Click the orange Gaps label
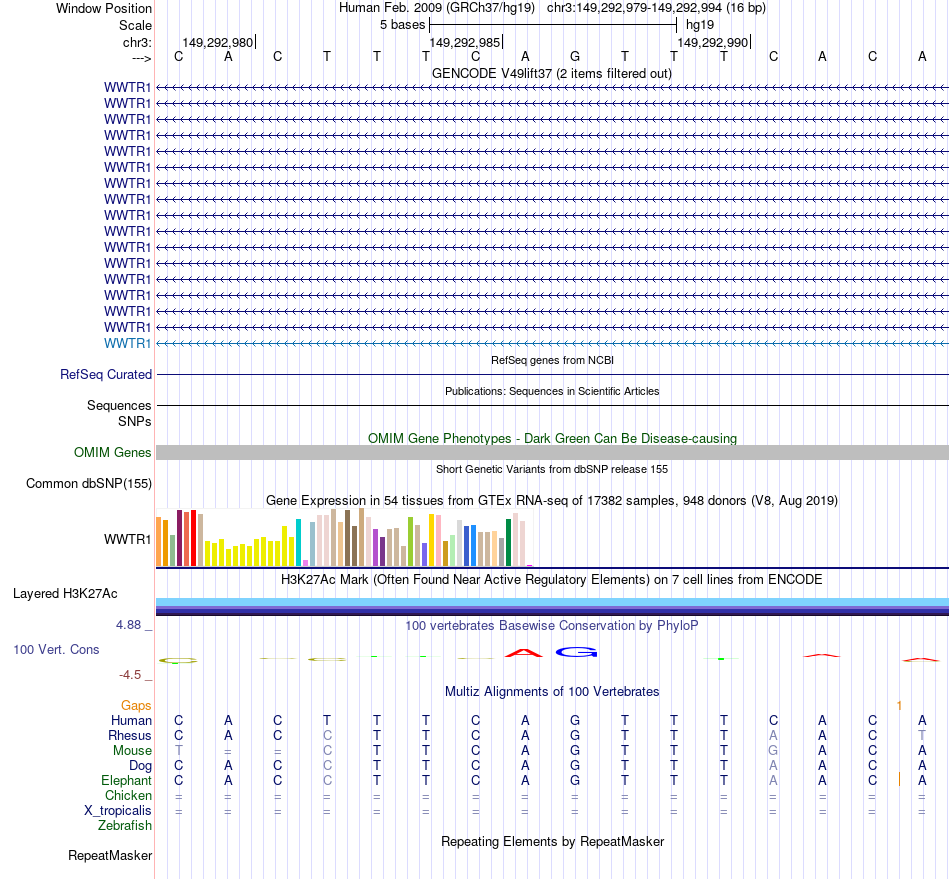The image size is (950, 879). (x=136, y=705)
